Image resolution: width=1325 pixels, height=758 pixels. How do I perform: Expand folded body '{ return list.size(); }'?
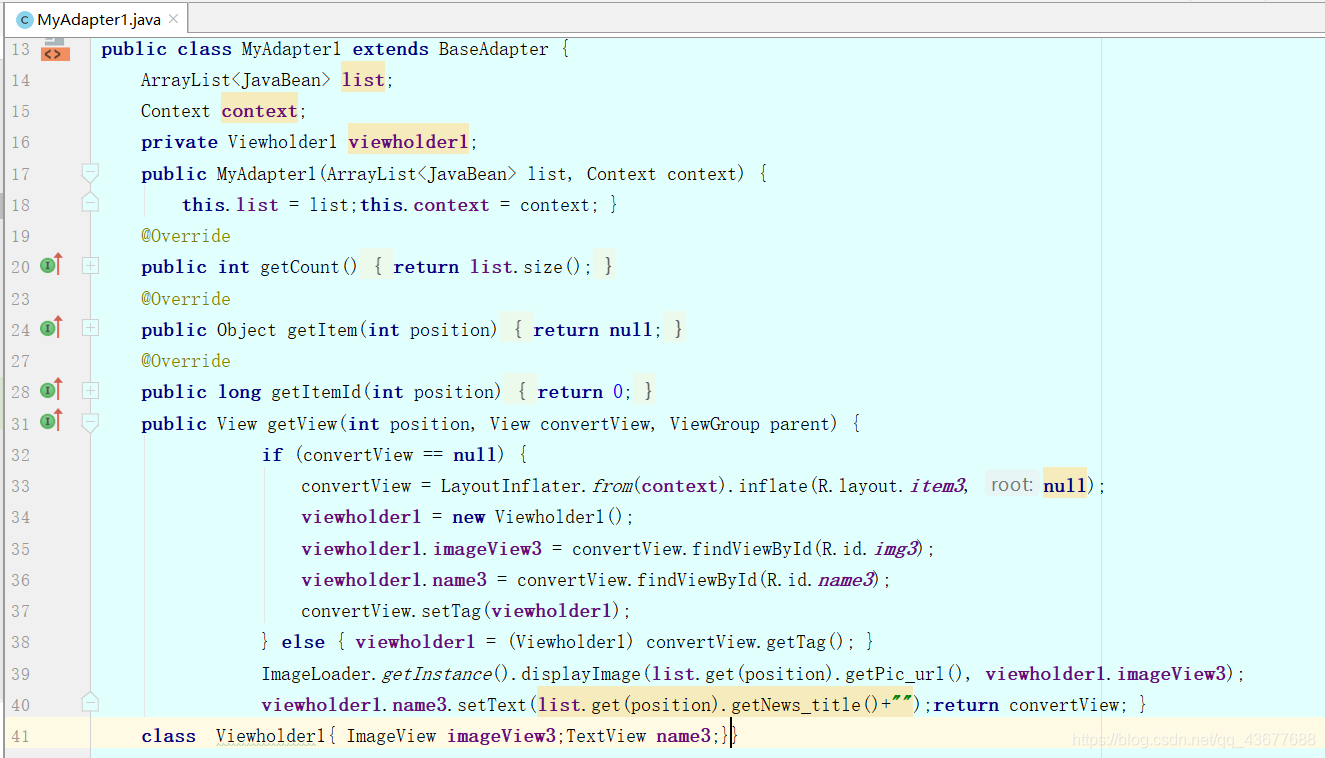490,267
